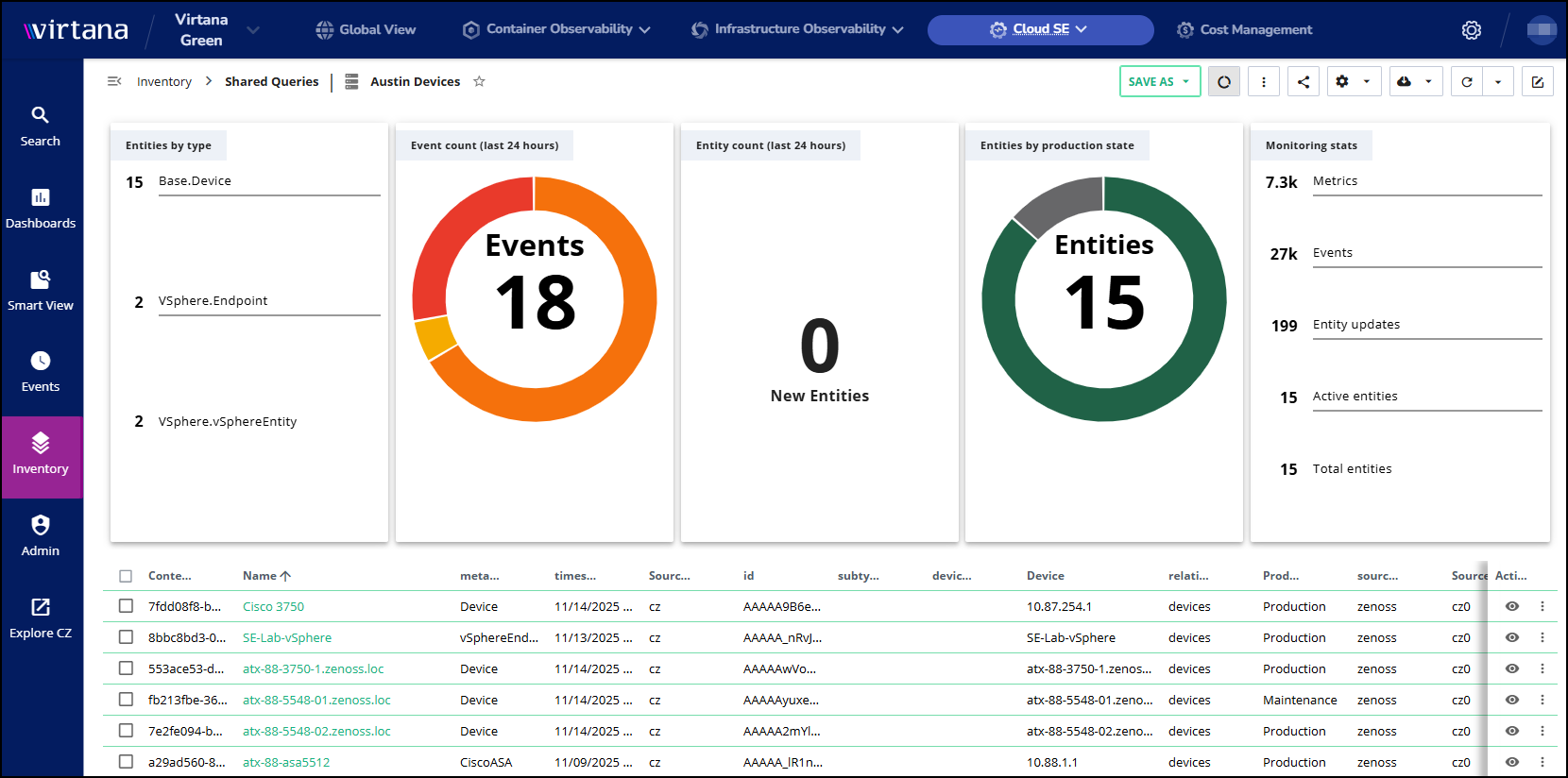Favorite Austin Devices with the star icon
Viewport: 1568px width, 778px height.
[479, 81]
